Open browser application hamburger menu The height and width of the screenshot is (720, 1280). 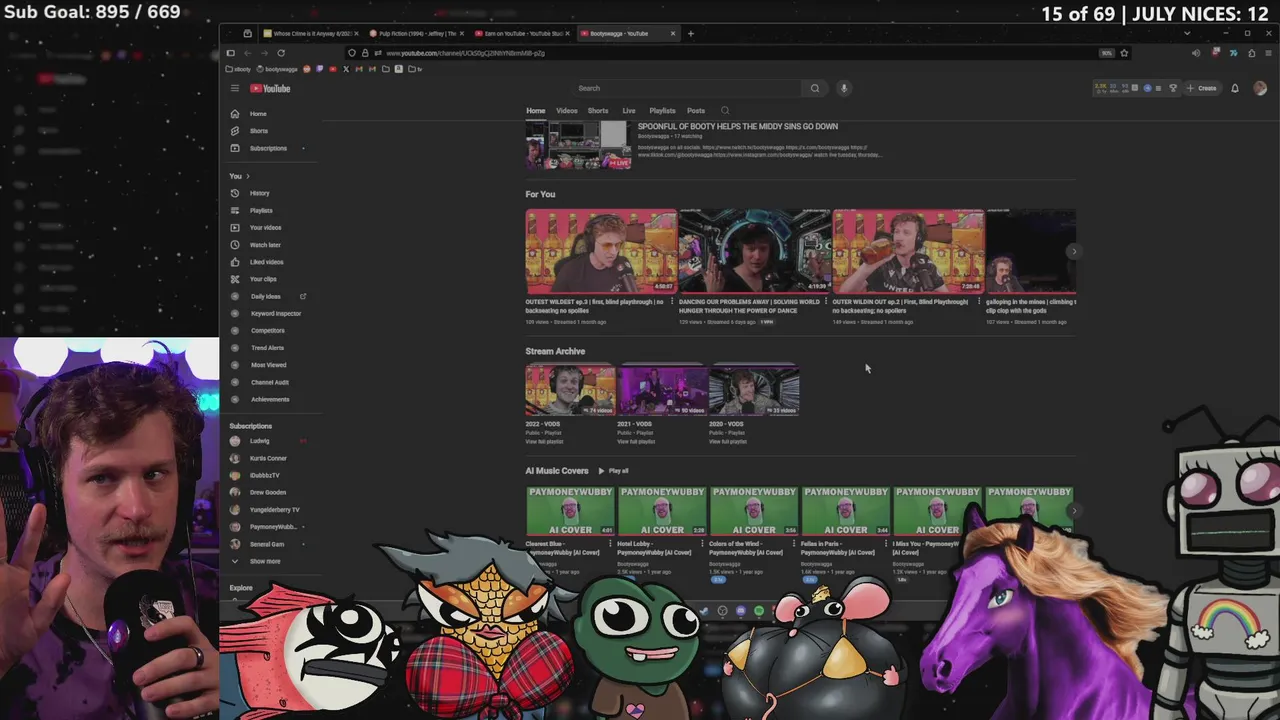1268,53
